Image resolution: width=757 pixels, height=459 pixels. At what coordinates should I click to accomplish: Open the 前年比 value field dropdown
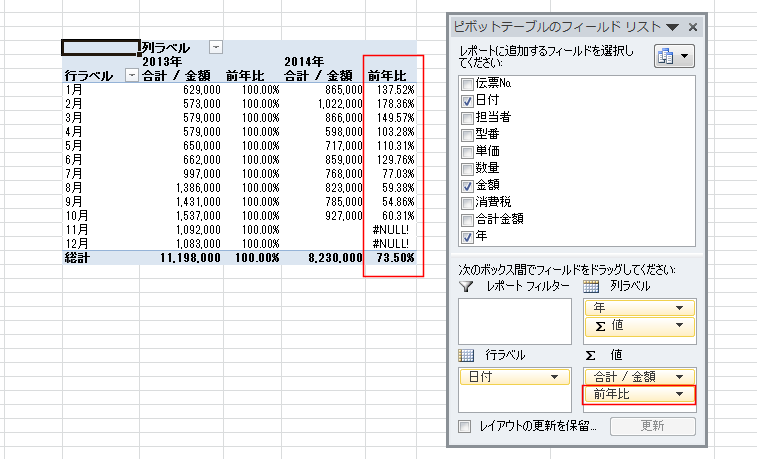tap(679, 394)
